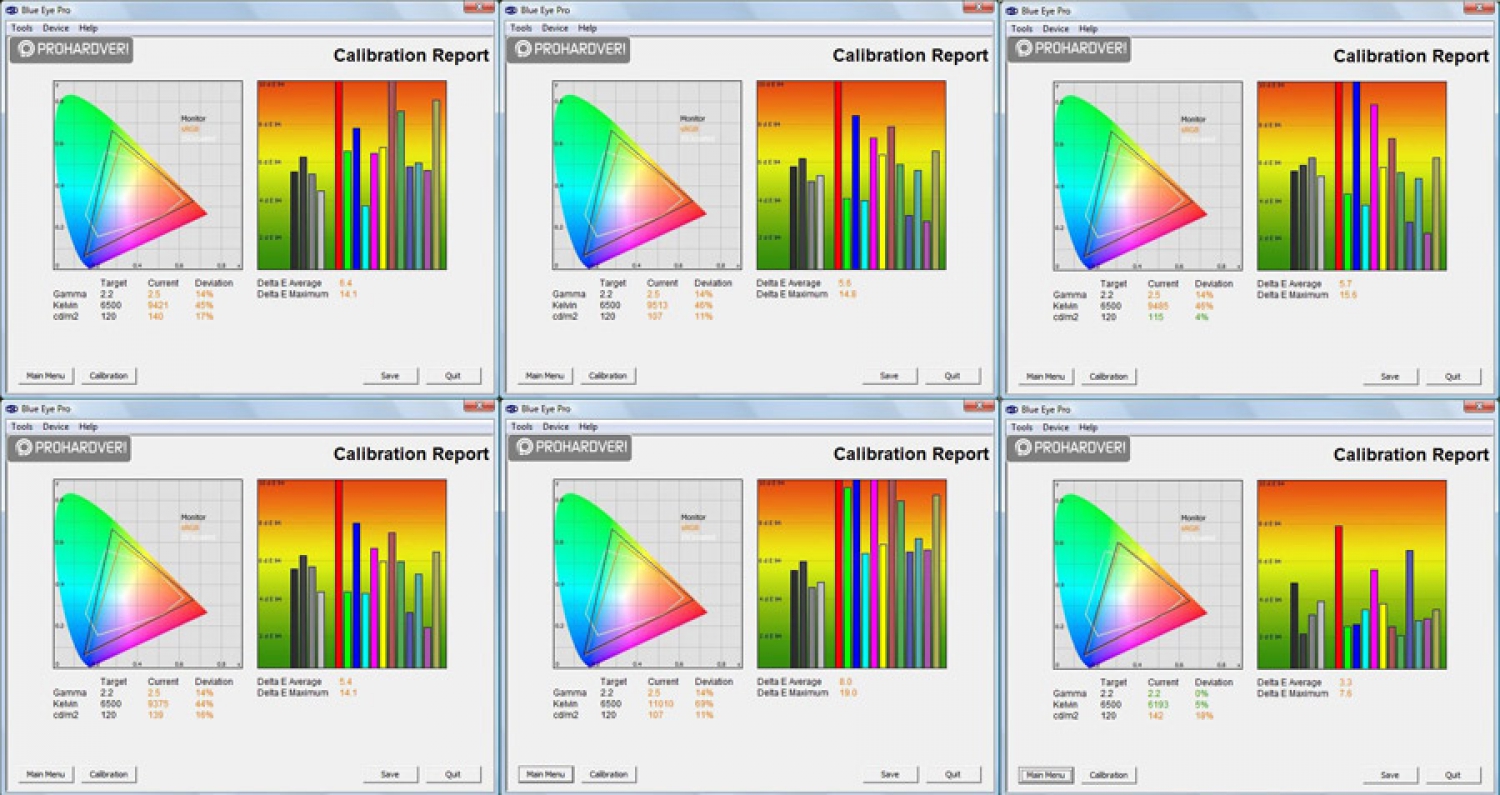Click the Blue Eye Pro title icon, top-left window
The height and width of the screenshot is (795, 1500).
pyautogui.click(x=12, y=10)
